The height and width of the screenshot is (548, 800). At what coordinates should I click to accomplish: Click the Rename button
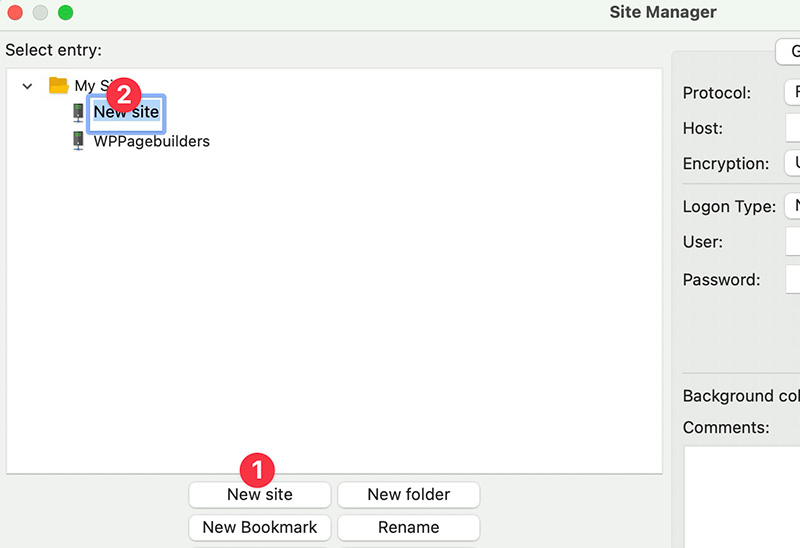coord(408,527)
